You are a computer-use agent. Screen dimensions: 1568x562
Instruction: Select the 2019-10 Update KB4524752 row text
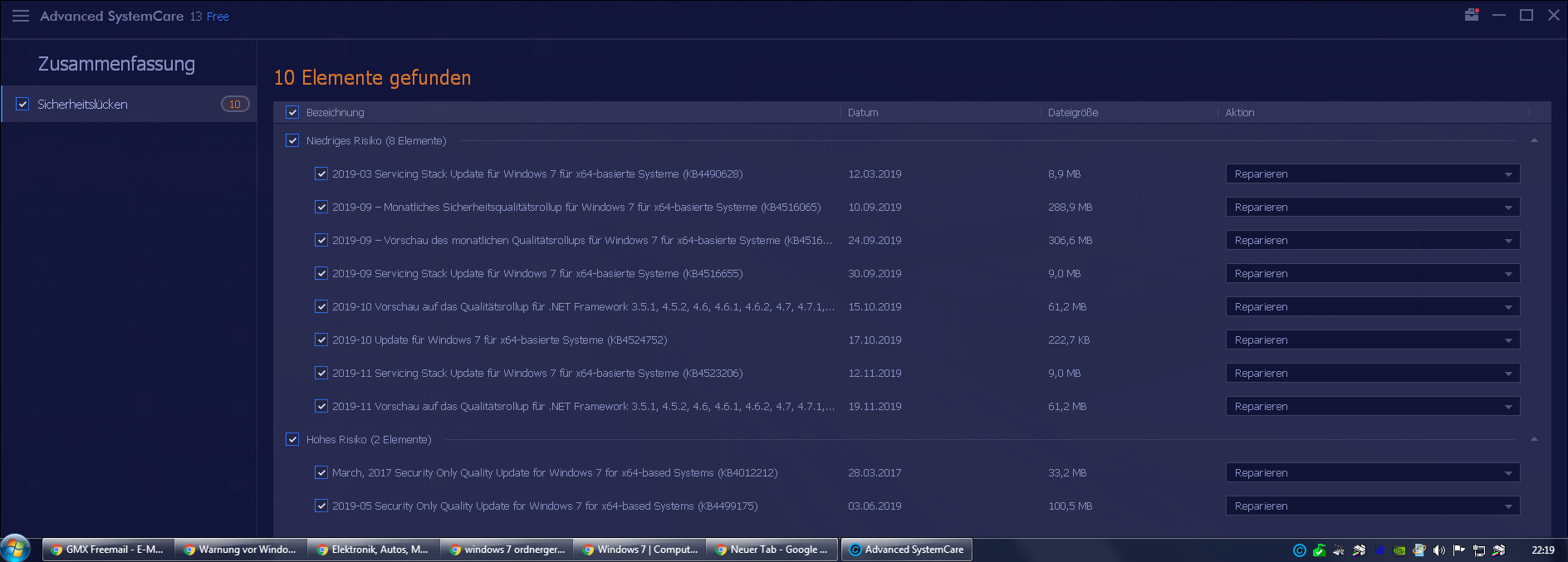click(x=500, y=340)
